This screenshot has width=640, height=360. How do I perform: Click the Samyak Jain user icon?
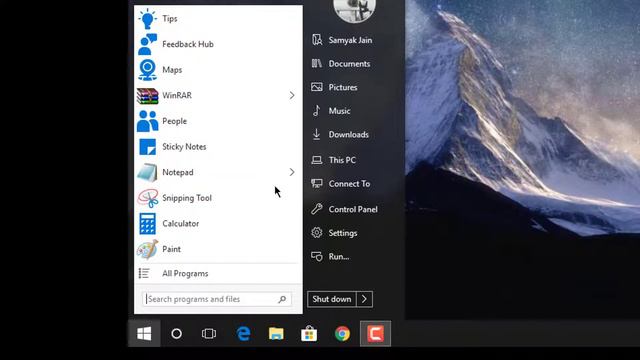317,40
